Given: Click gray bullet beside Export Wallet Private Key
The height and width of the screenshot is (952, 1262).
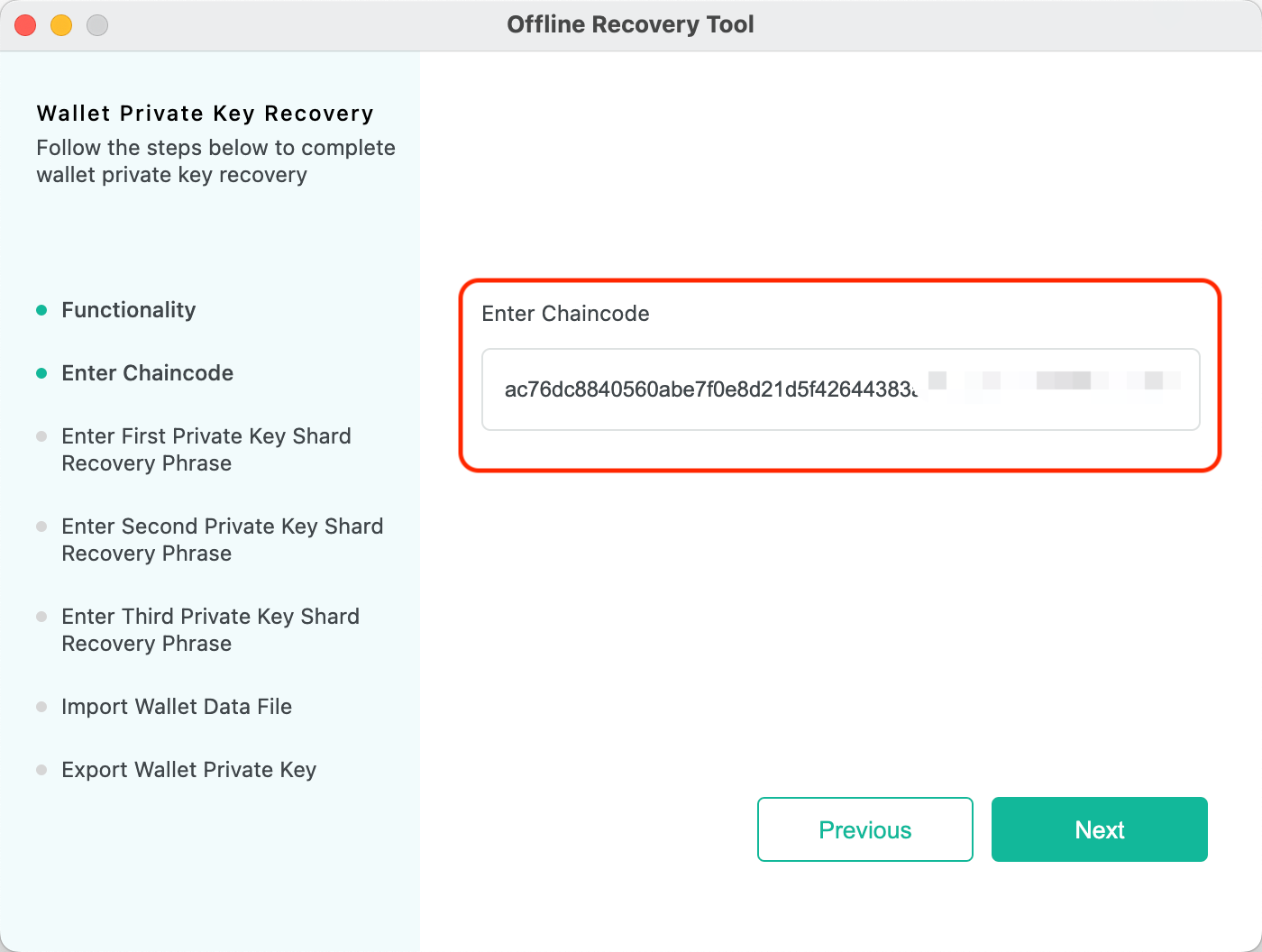Looking at the screenshot, I should tap(41, 770).
